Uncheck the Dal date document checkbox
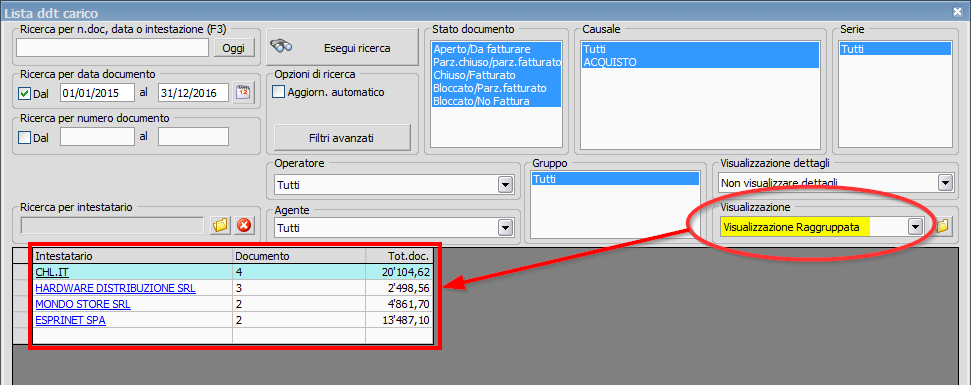The image size is (971, 385). click(x=25, y=93)
